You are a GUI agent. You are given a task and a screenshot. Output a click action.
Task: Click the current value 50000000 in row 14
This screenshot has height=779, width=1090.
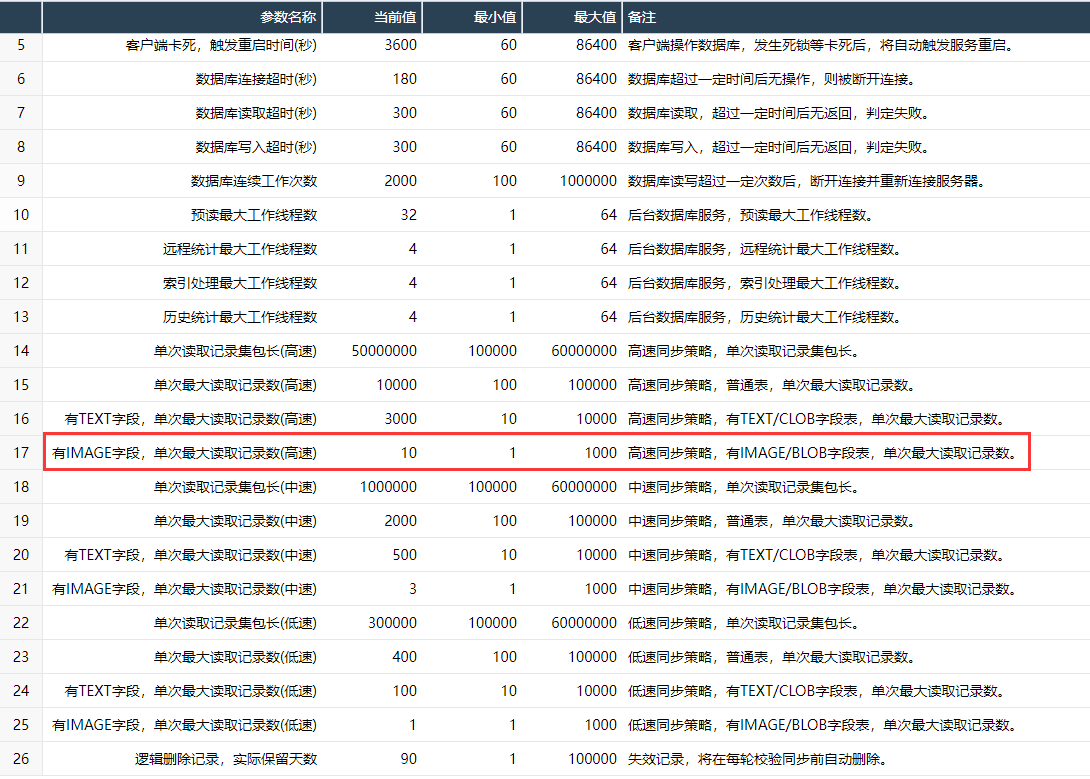385,351
